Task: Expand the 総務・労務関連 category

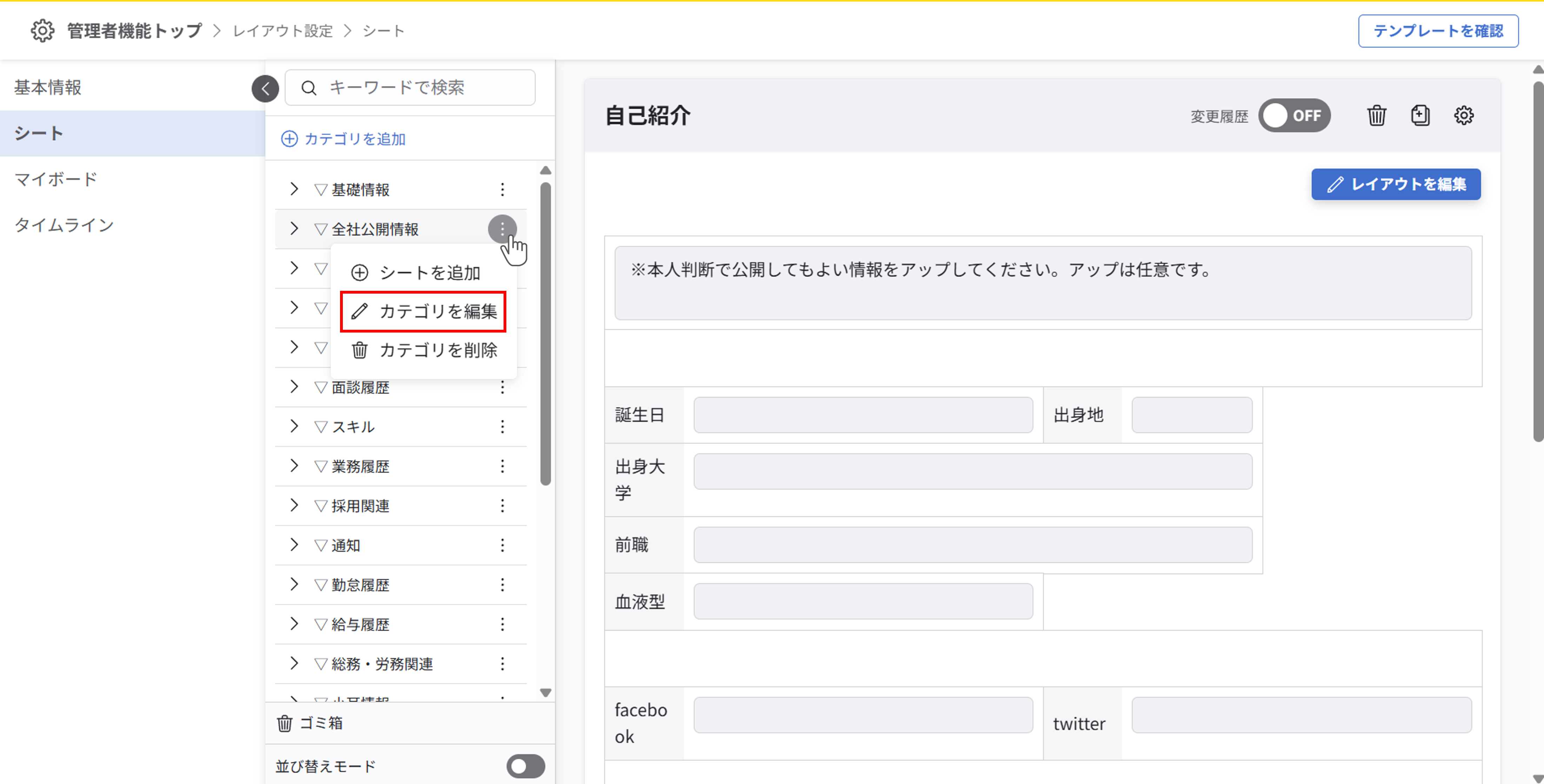Action: point(294,664)
